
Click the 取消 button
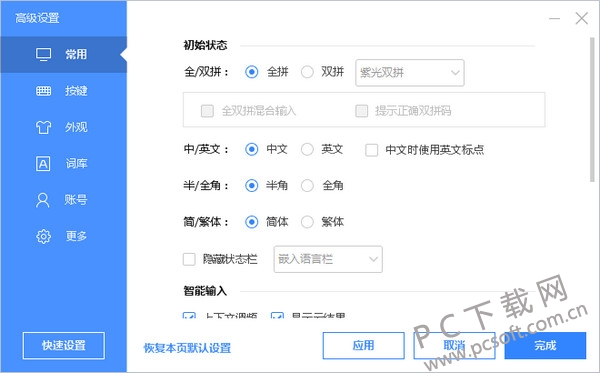454,346
